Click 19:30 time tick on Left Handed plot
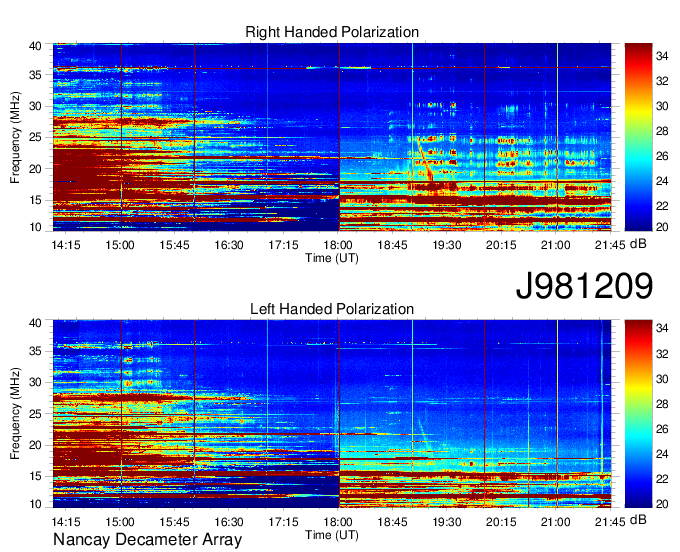Viewport: 680px width, 552px height. click(x=447, y=521)
